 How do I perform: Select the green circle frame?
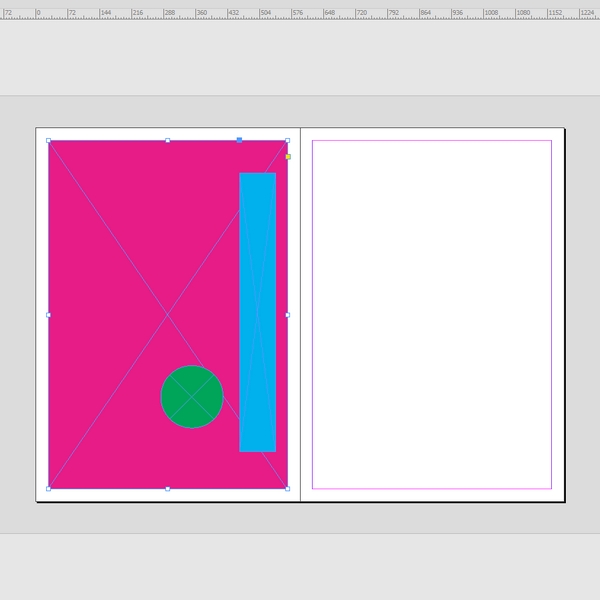(x=191, y=397)
